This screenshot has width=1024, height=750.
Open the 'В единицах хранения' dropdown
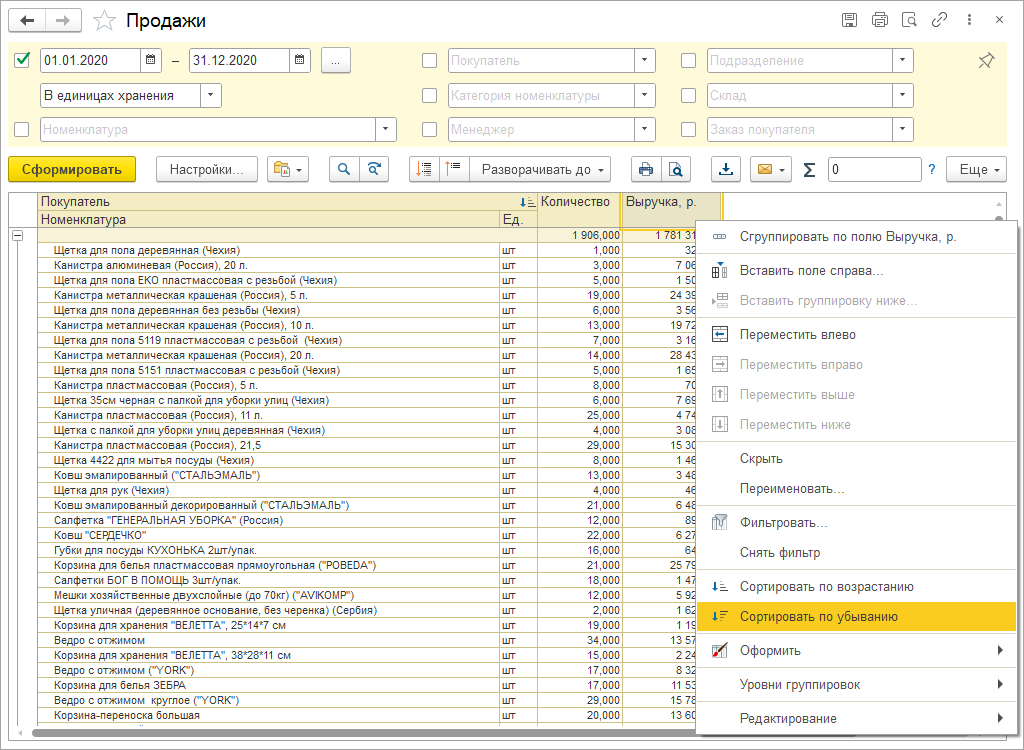pyautogui.click(x=211, y=96)
